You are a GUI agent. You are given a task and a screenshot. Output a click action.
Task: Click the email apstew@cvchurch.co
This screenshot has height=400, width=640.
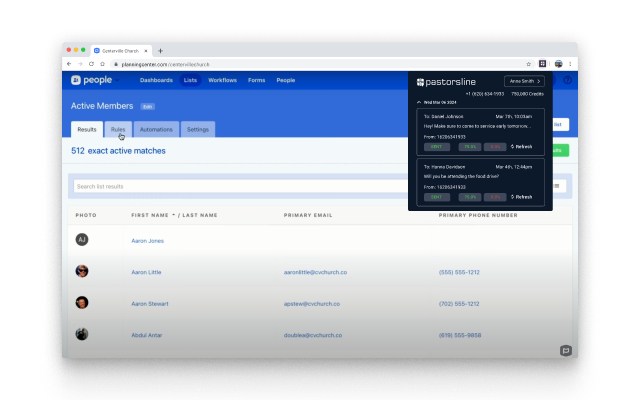coord(312,304)
